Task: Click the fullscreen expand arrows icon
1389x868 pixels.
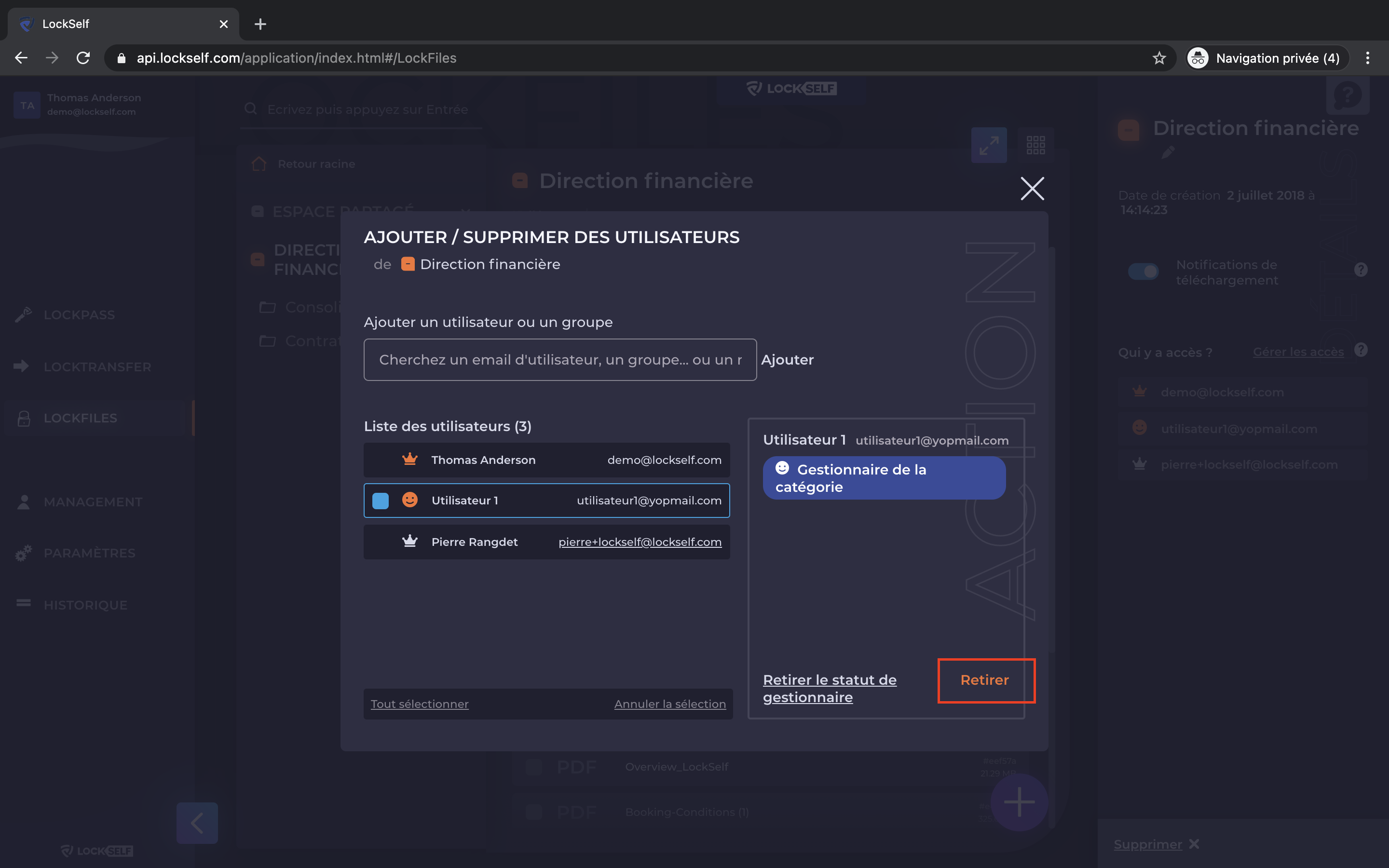Action: [x=989, y=145]
